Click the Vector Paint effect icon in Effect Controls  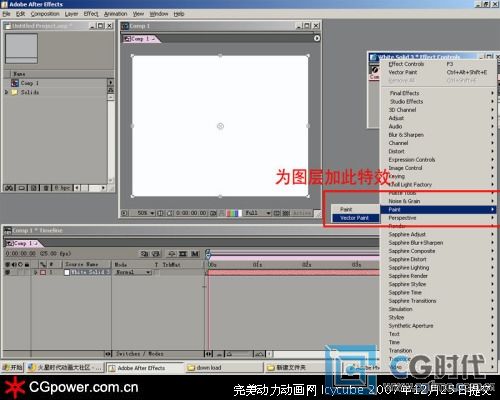point(374,69)
